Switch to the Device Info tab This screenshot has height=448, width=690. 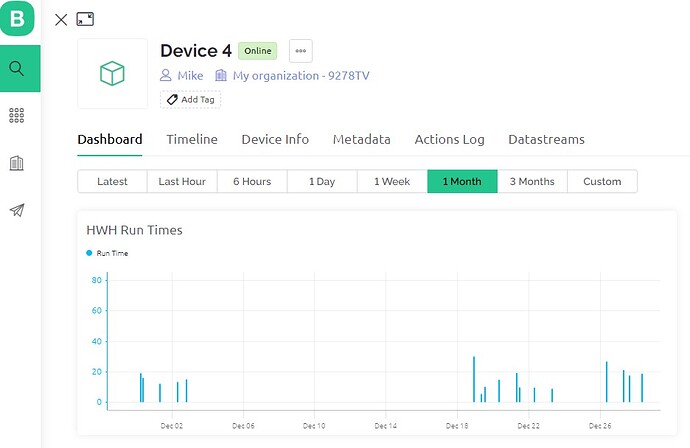[275, 140]
